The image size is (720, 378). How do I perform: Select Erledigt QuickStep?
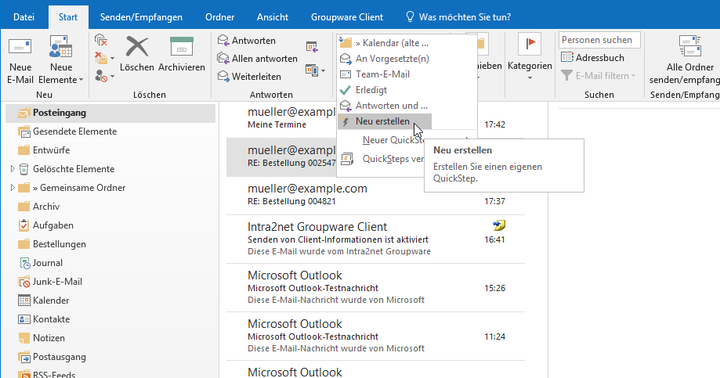[384, 90]
